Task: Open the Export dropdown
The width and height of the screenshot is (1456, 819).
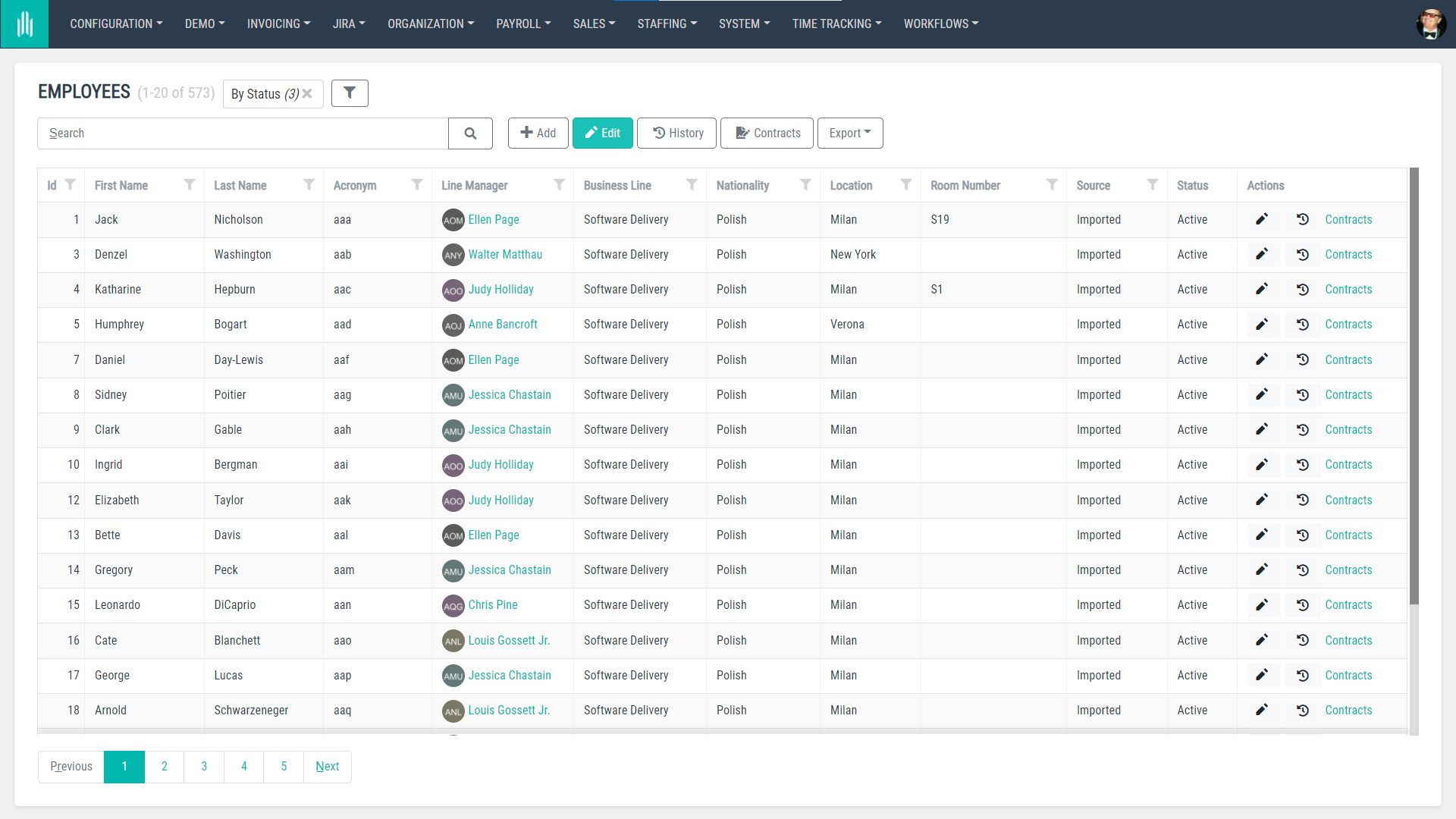Action: click(849, 133)
